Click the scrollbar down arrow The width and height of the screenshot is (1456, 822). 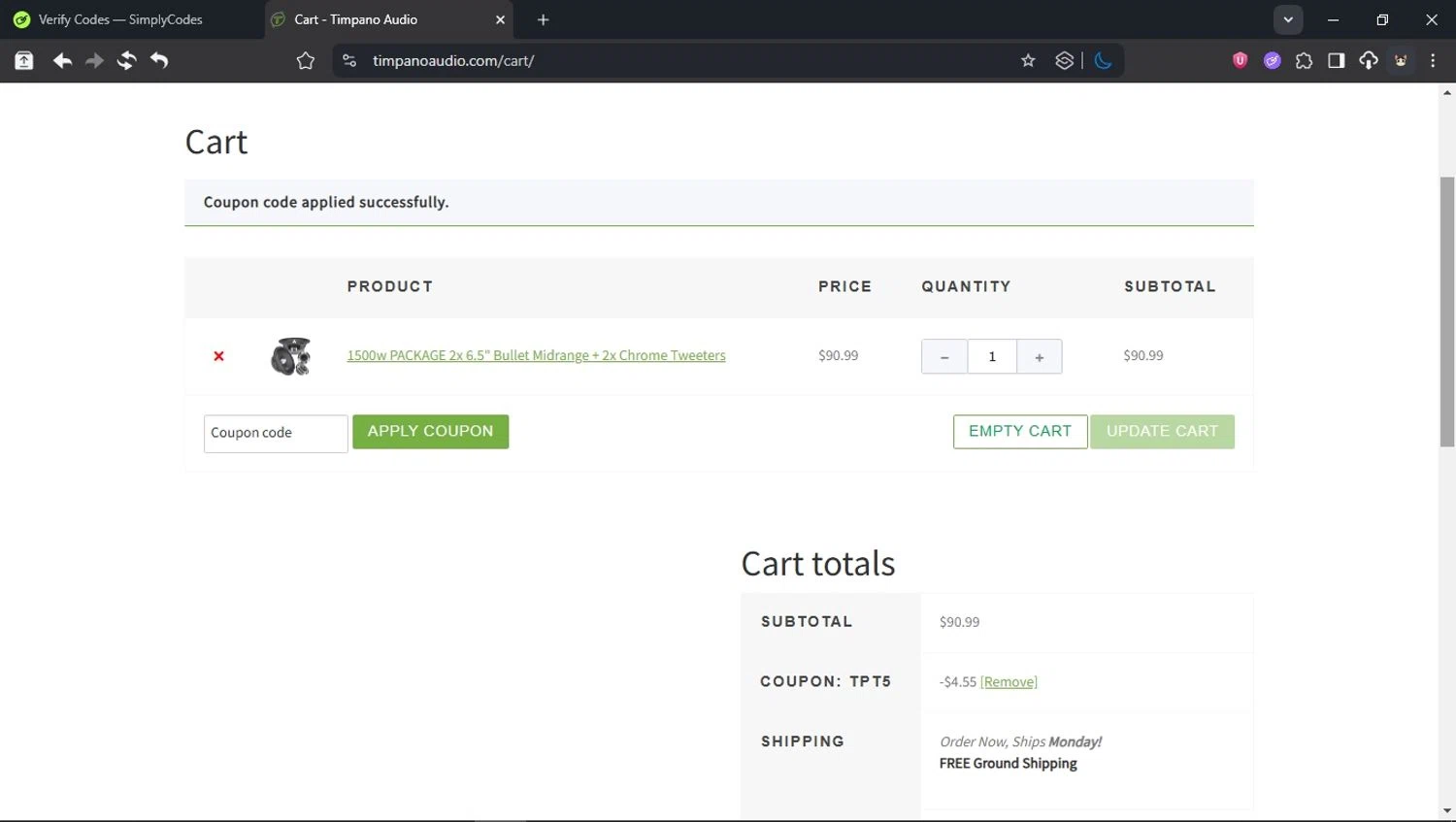[x=1447, y=810]
